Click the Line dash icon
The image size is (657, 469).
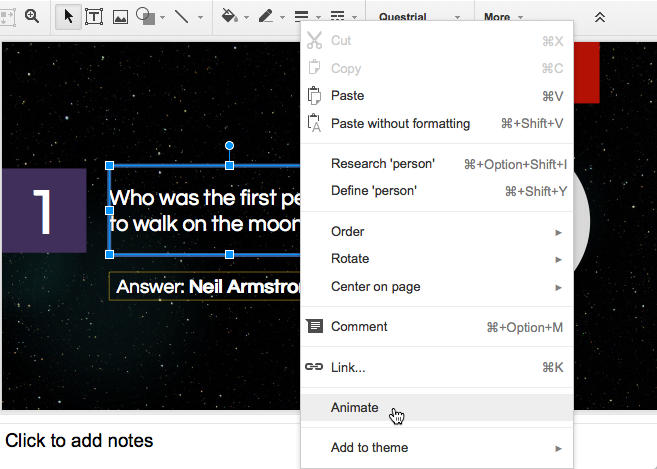click(338, 16)
